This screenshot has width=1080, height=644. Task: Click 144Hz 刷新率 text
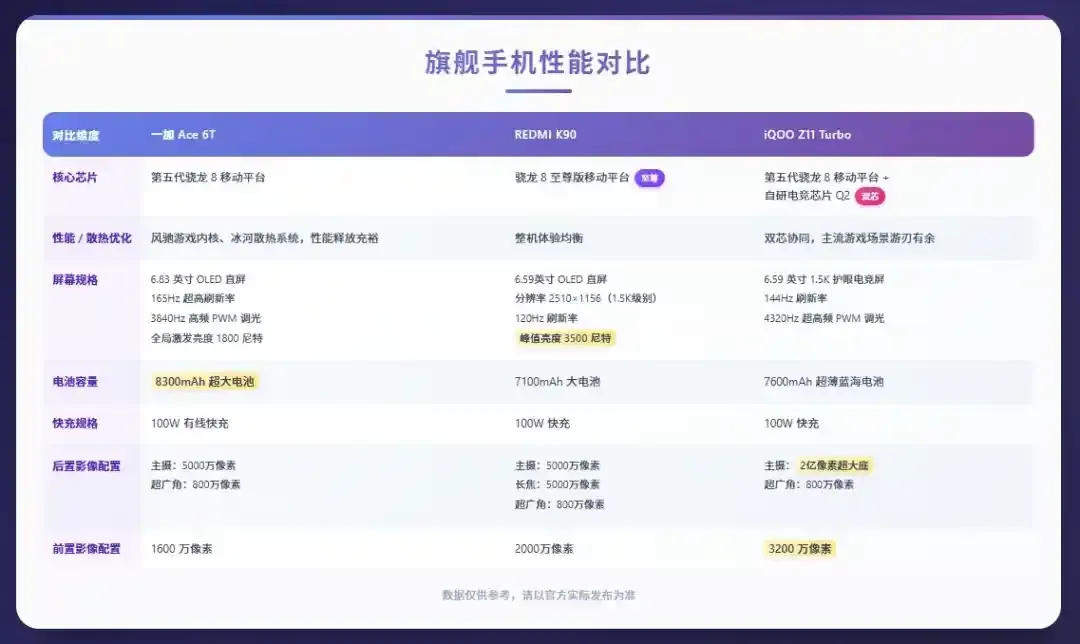point(796,298)
